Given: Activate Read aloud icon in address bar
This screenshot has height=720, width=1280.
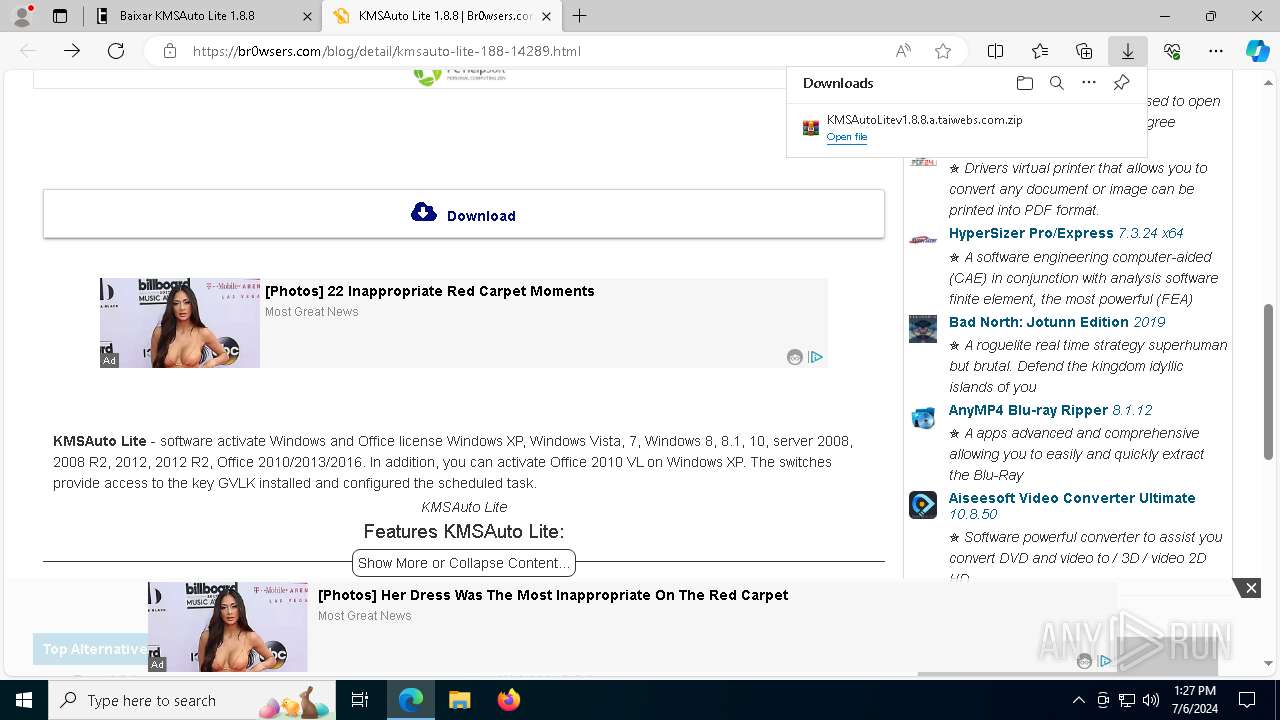Looking at the screenshot, I should pyautogui.click(x=903, y=51).
